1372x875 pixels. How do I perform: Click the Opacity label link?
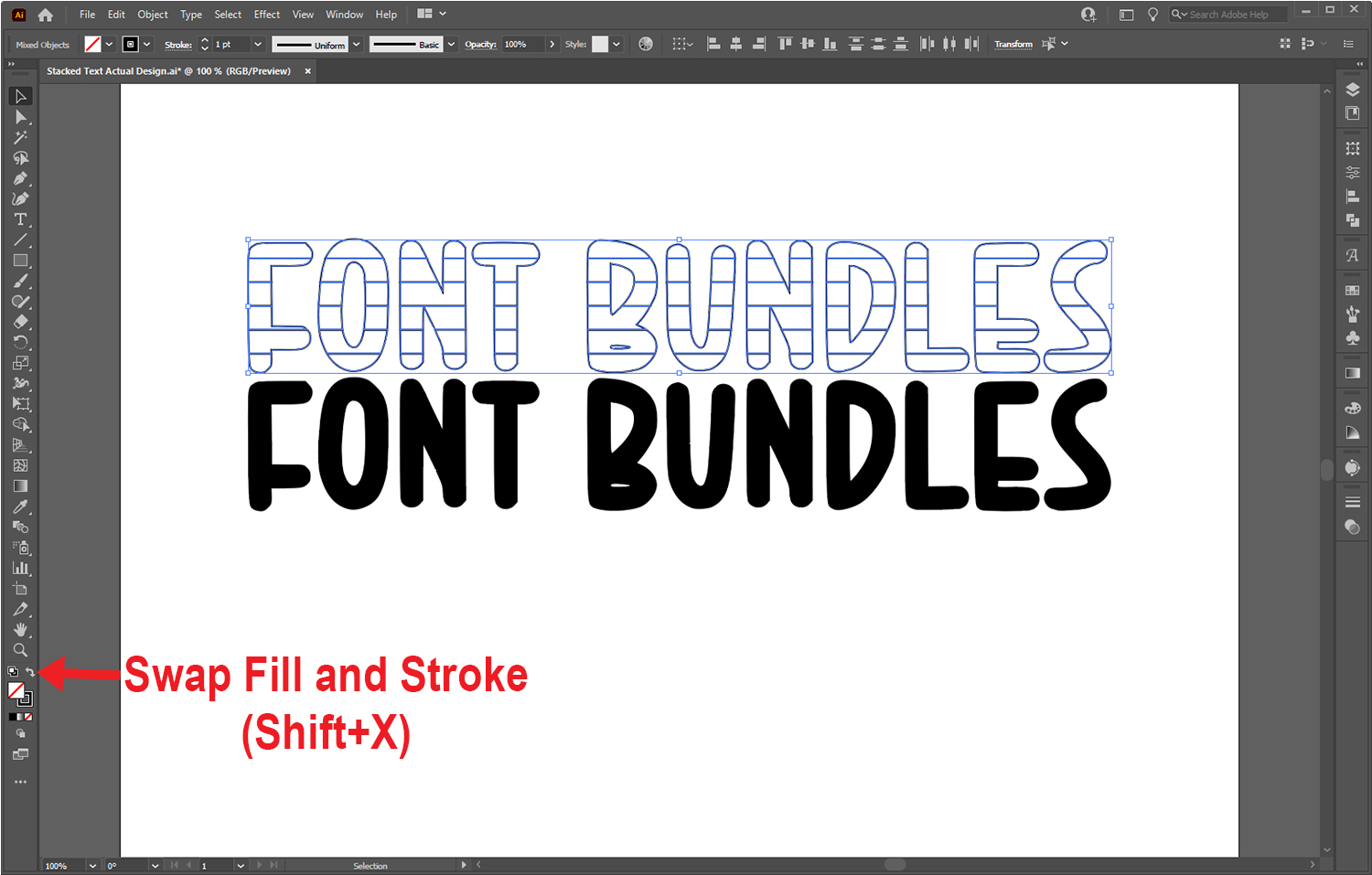[480, 44]
